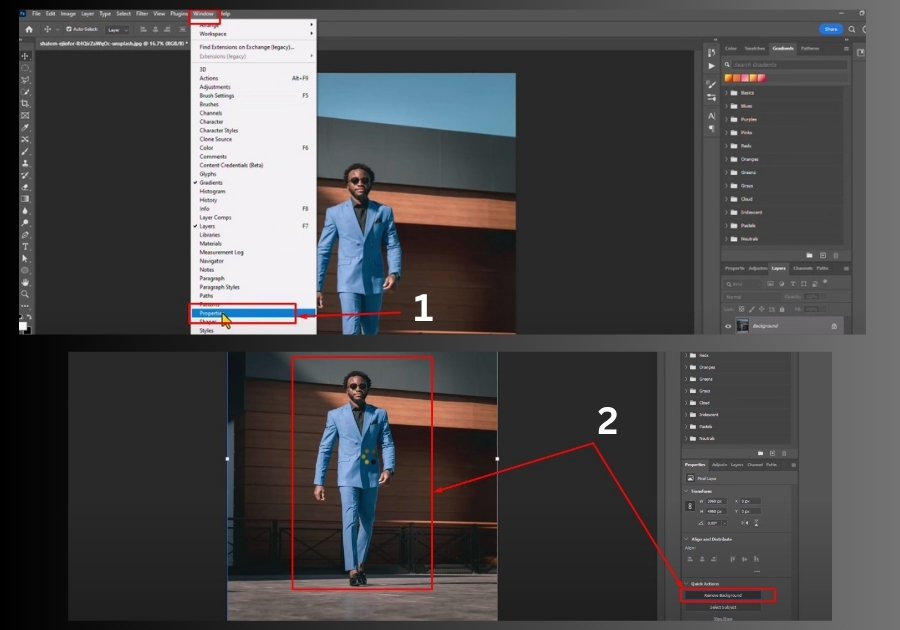
Task: Select the Eraser tool
Action: [25, 187]
